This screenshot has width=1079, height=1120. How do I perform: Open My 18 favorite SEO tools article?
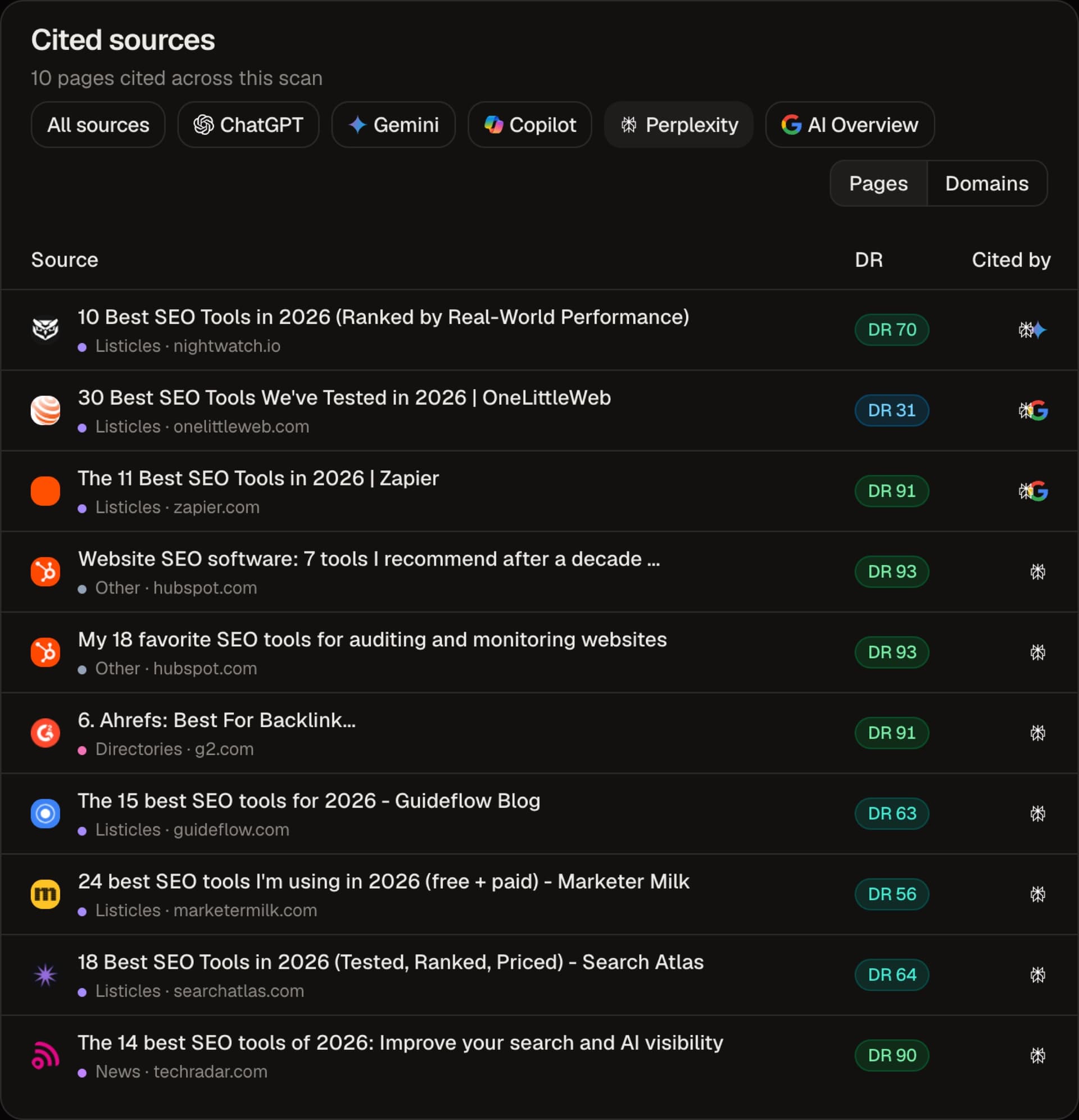coord(373,640)
